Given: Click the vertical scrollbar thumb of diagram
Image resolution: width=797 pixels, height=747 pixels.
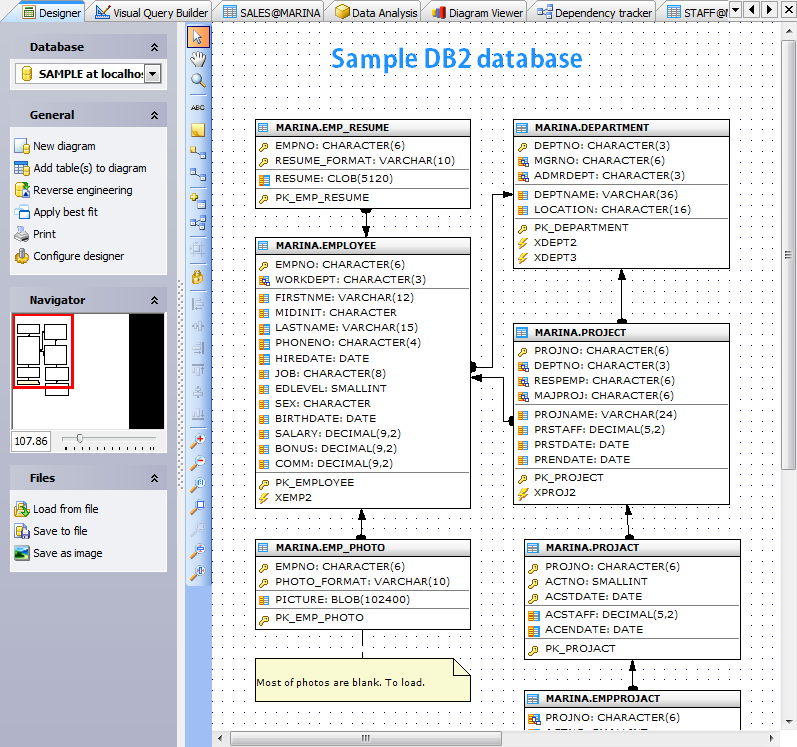Looking at the screenshot, I should 788,254.
